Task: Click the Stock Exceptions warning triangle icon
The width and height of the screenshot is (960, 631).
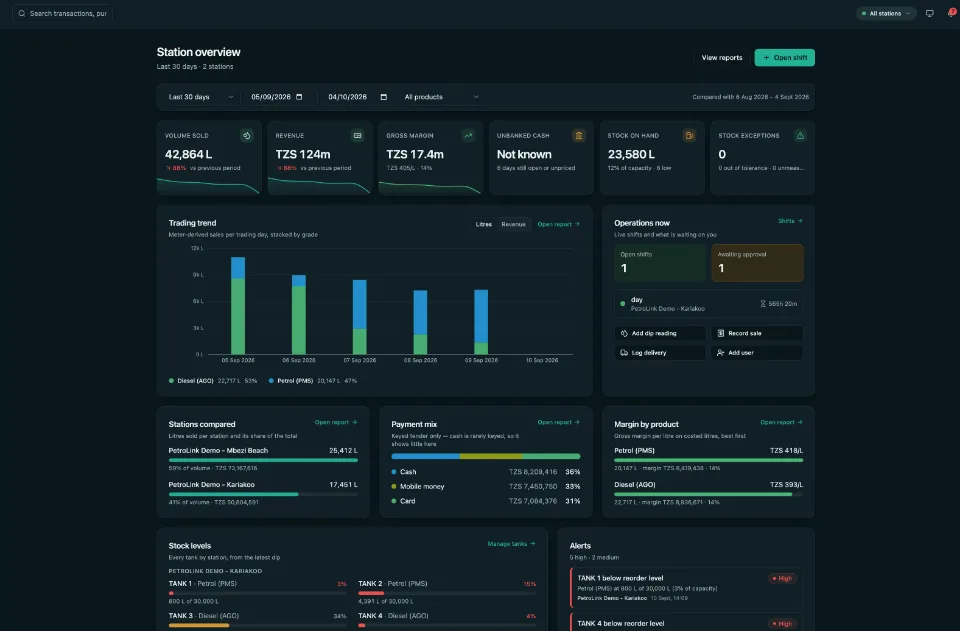Action: pyautogui.click(x=800, y=136)
